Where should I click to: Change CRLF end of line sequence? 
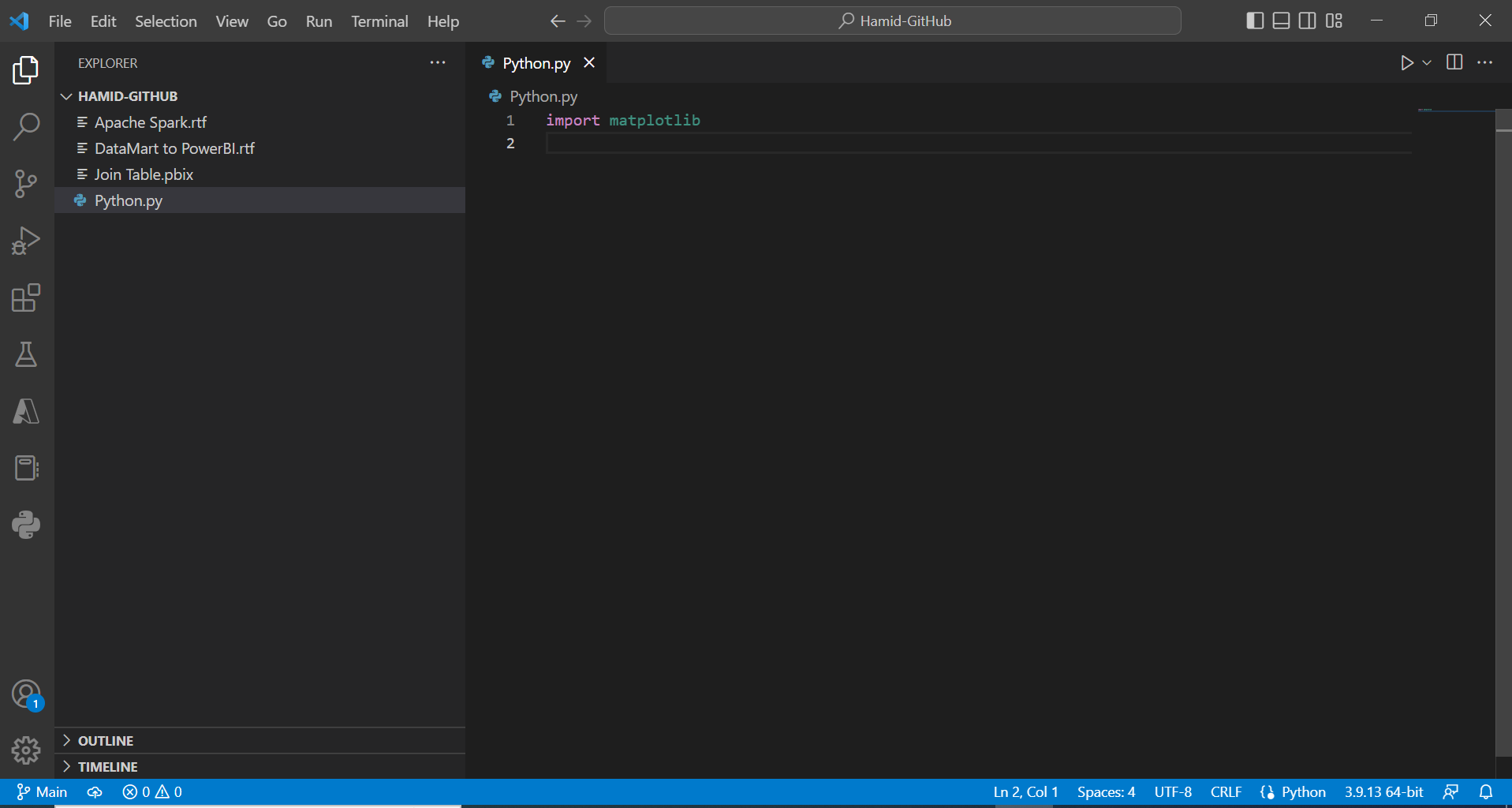click(x=1226, y=792)
